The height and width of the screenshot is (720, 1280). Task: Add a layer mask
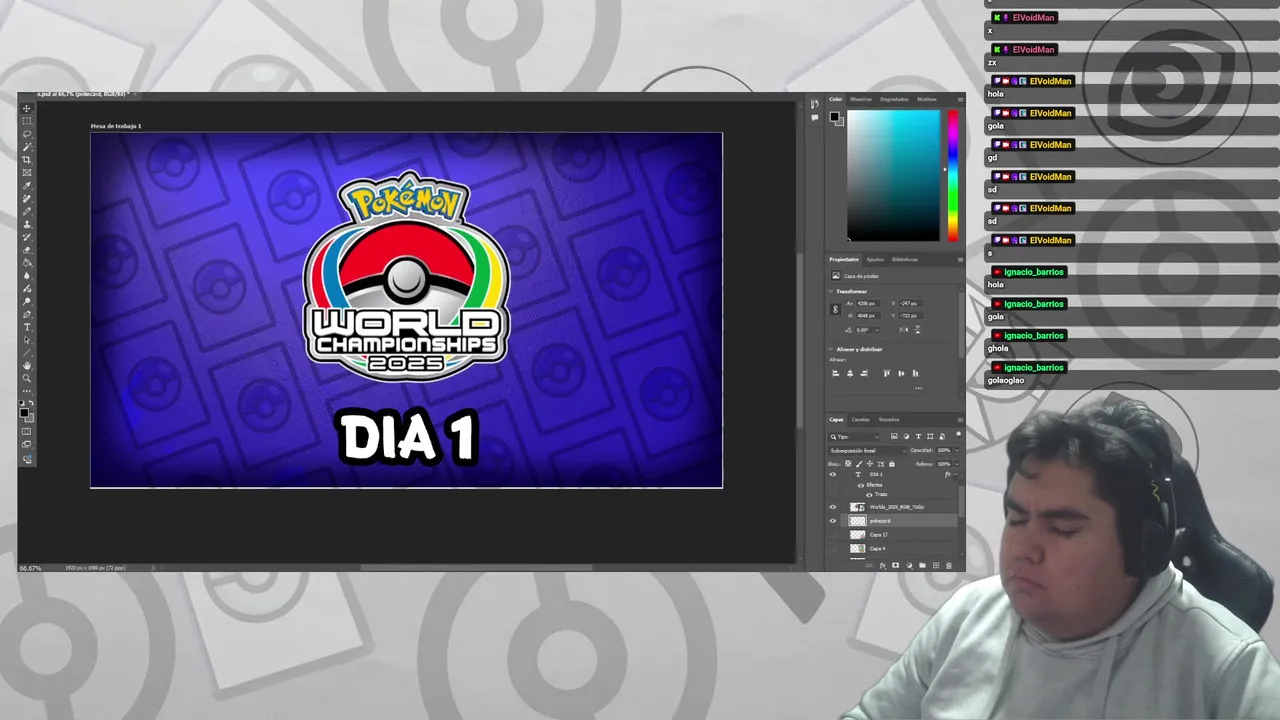[895, 565]
